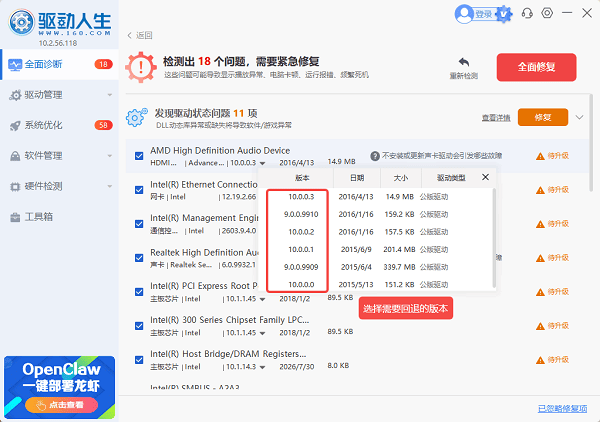Open settings hexagon icon in title bar
Image resolution: width=600 pixels, height=422 pixels.
[x=547, y=13]
